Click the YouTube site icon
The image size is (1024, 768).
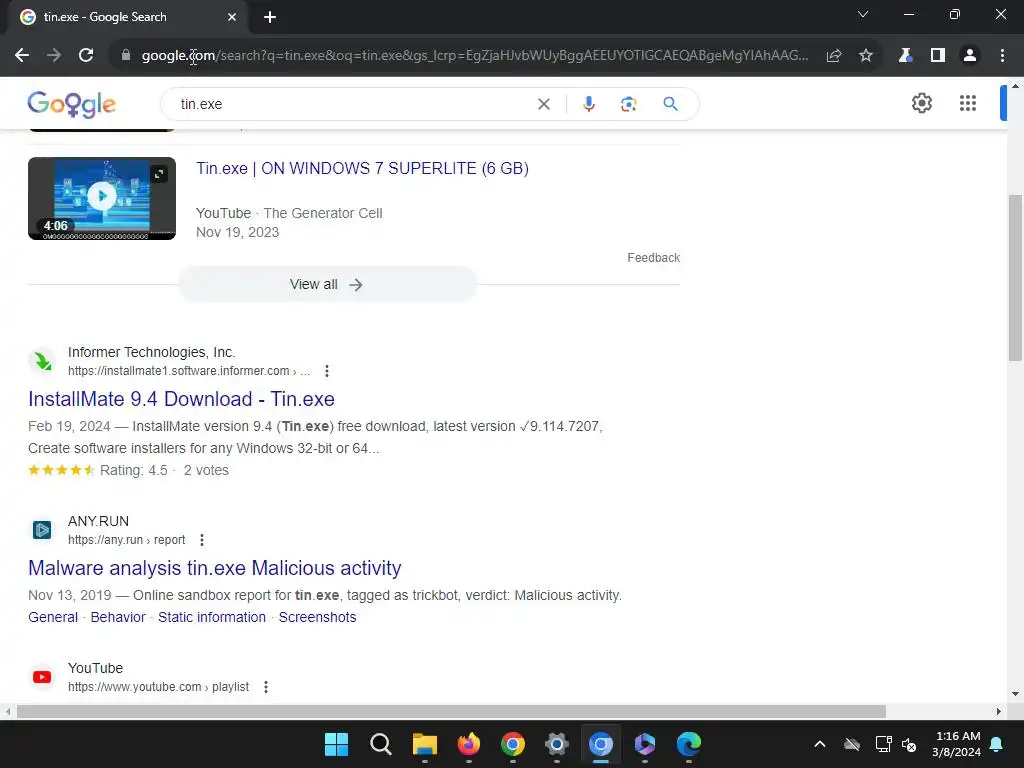coord(42,677)
